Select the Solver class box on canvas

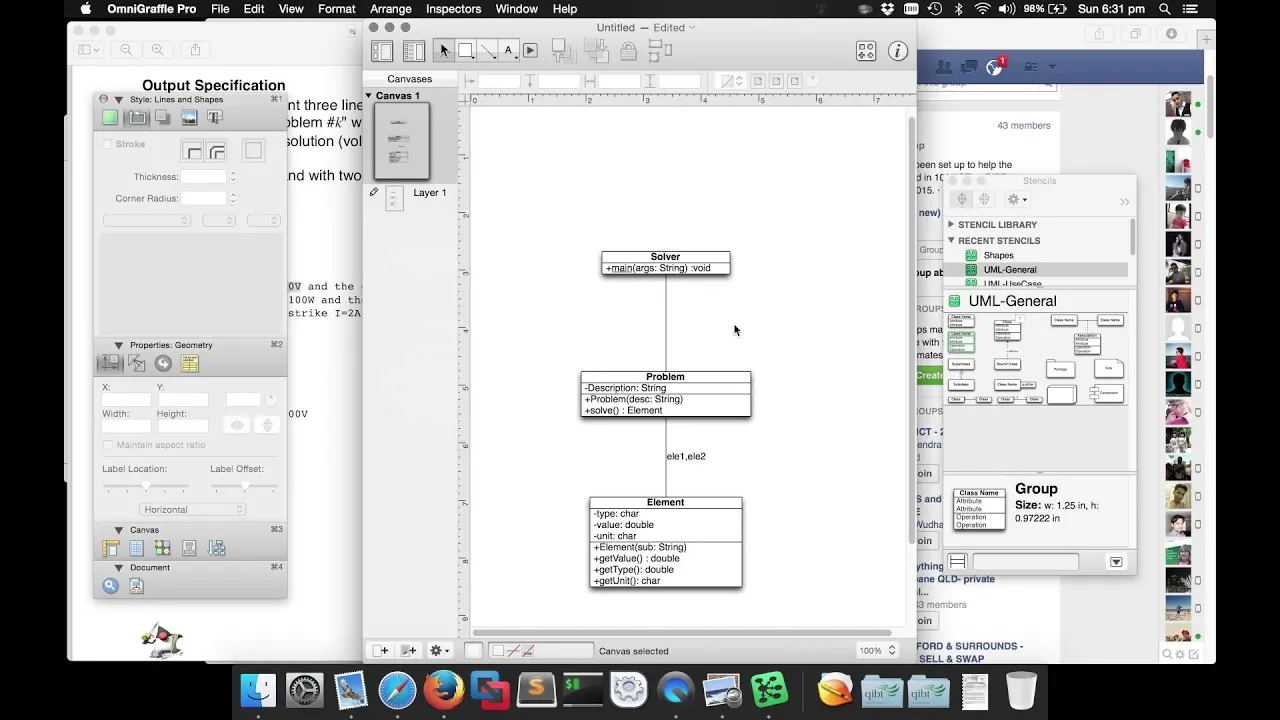pos(666,263)
